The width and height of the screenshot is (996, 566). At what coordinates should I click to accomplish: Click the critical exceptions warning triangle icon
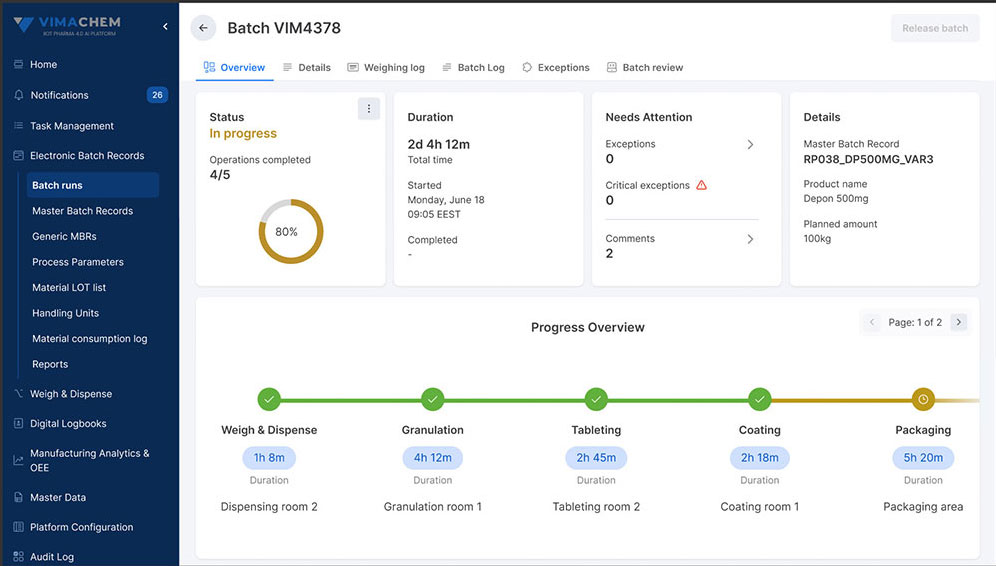(701, 185)
